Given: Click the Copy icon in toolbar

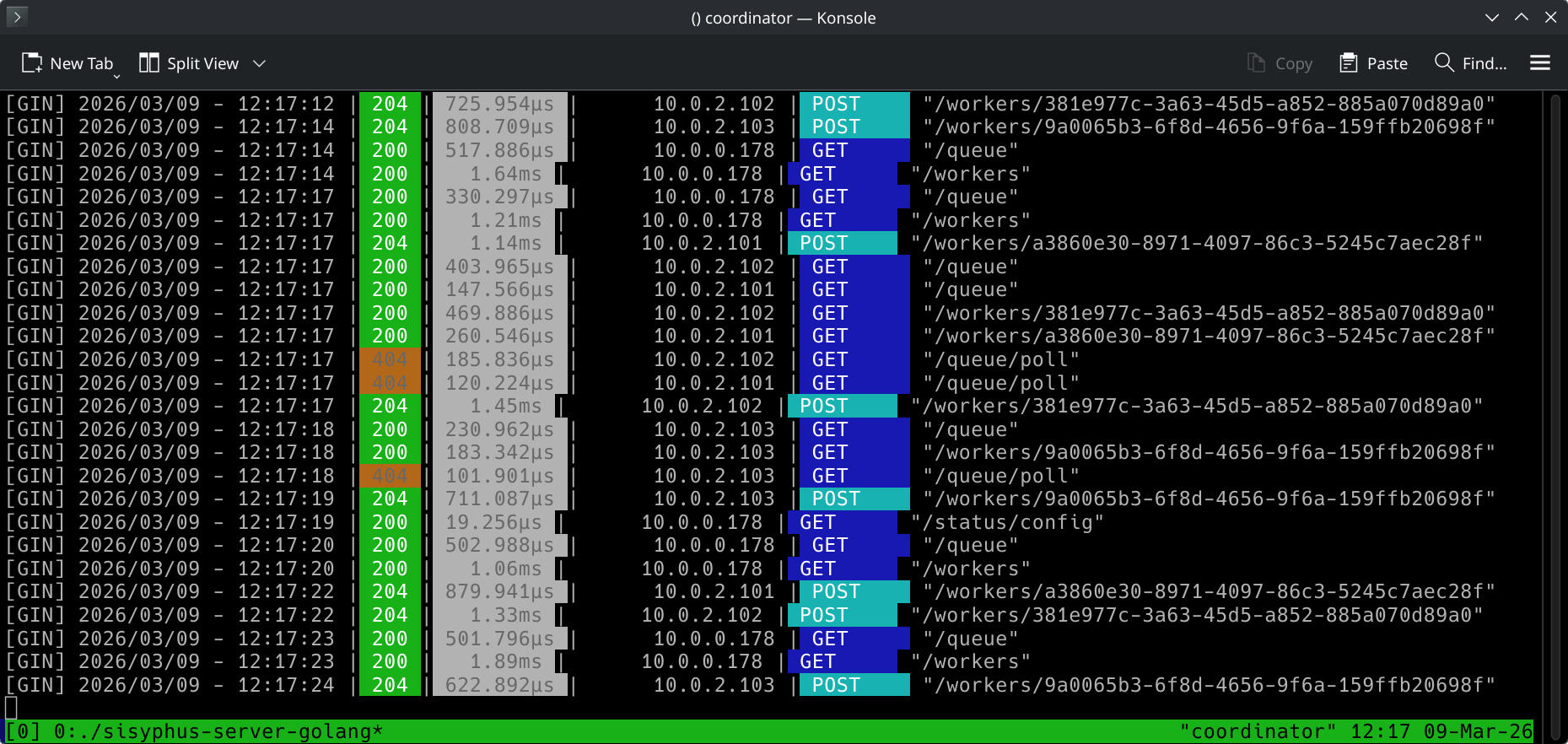Looking at the screenshot, I should tap(1256, 63).
